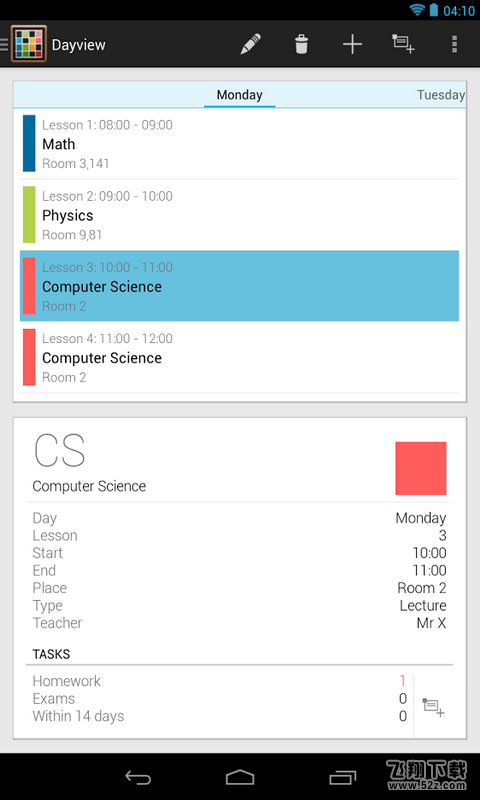
Task: Switch to the Tuesday tab
Action: pos(441,95)
